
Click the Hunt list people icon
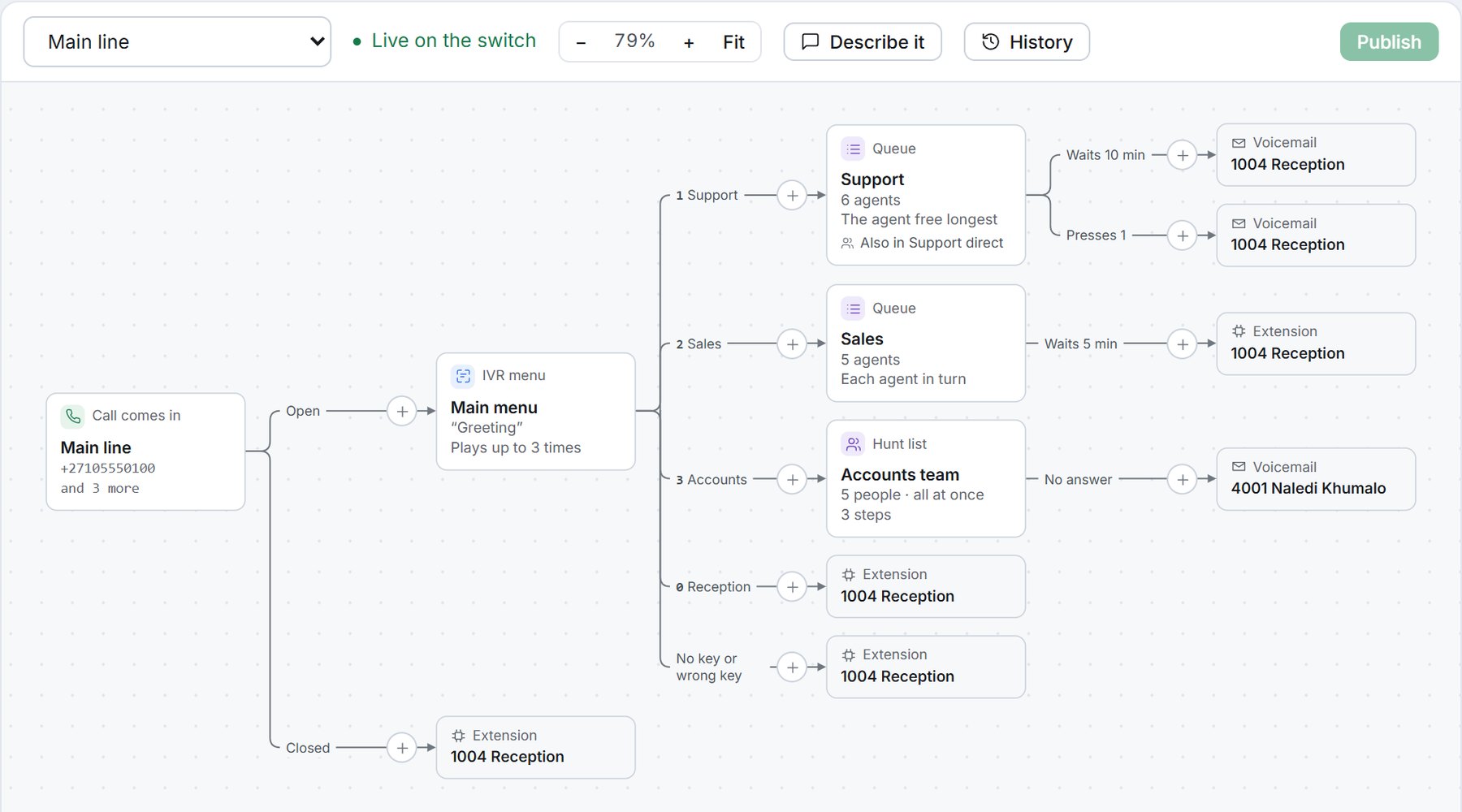pyautogui.click(x=853, y=444)
